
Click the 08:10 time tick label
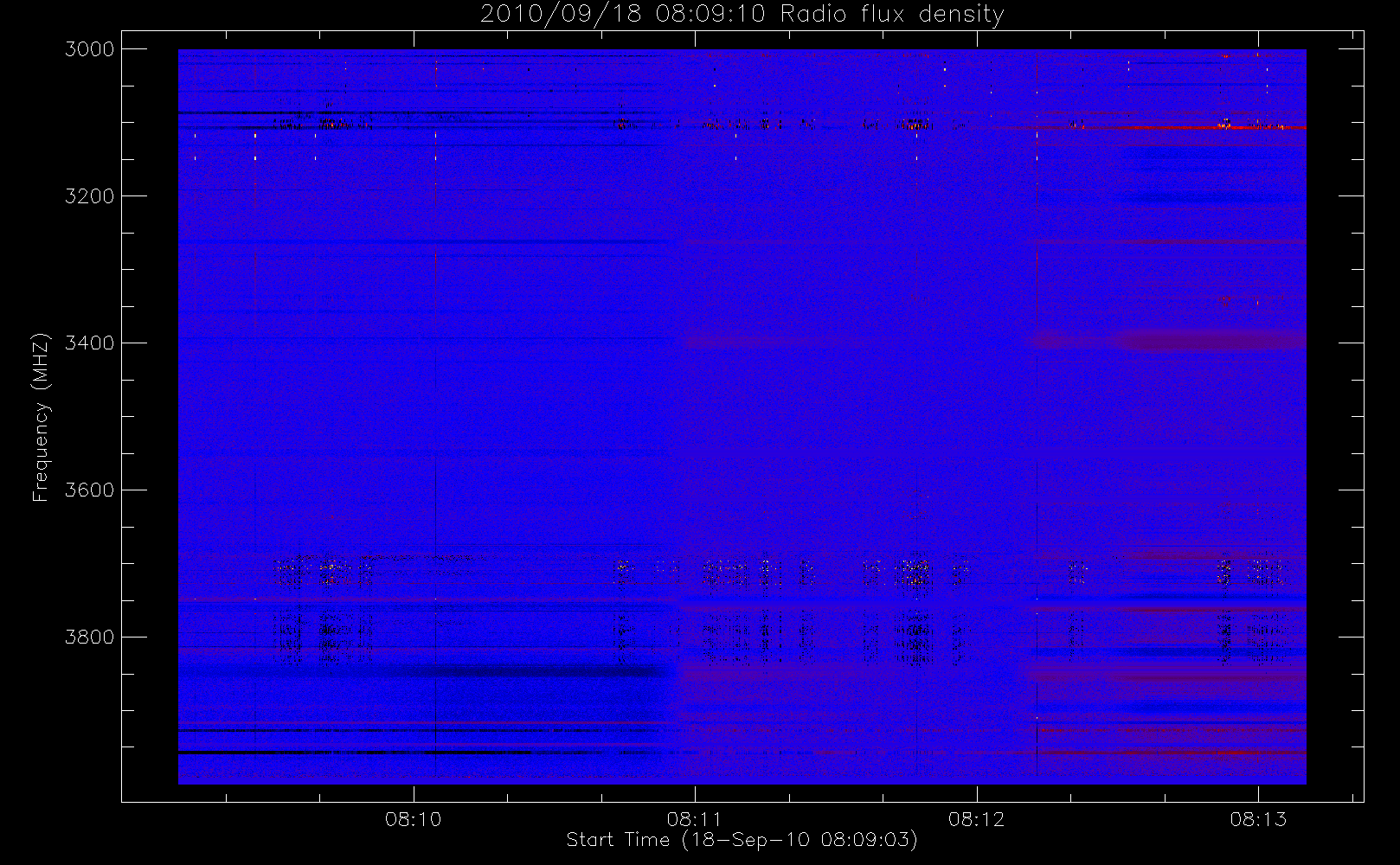(414, 819)
